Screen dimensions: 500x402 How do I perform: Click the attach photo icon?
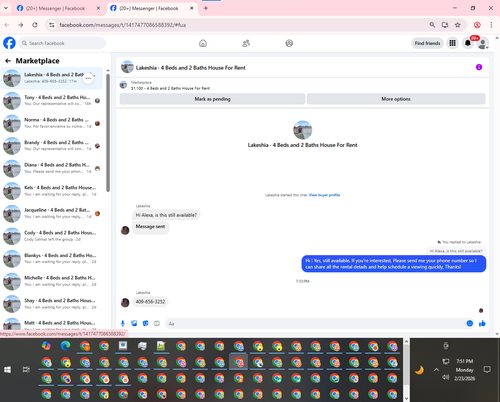(x=134, y=323)
